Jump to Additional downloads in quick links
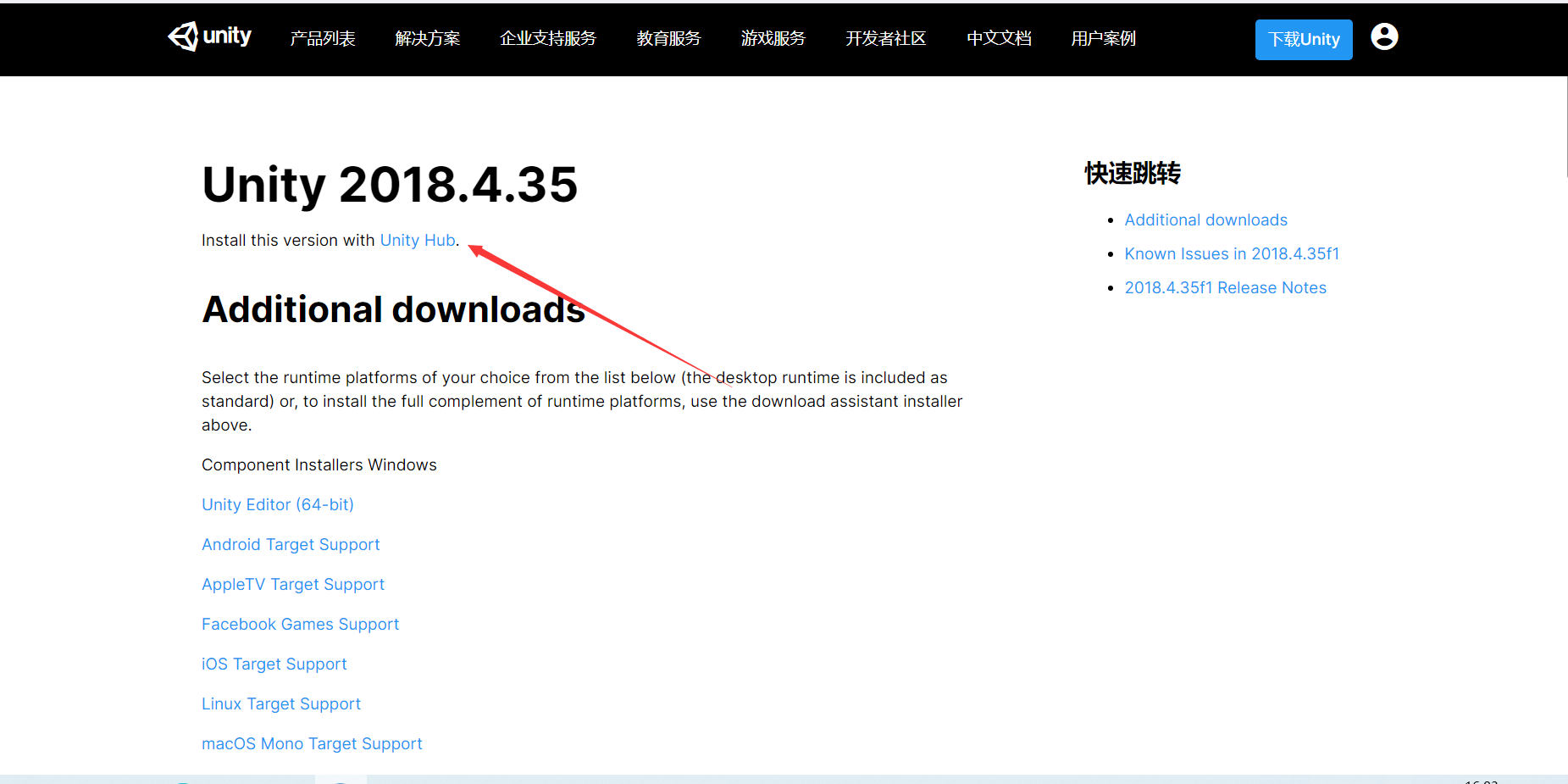The height and width of the screenshot is (784, 1568). (1206, 220)
